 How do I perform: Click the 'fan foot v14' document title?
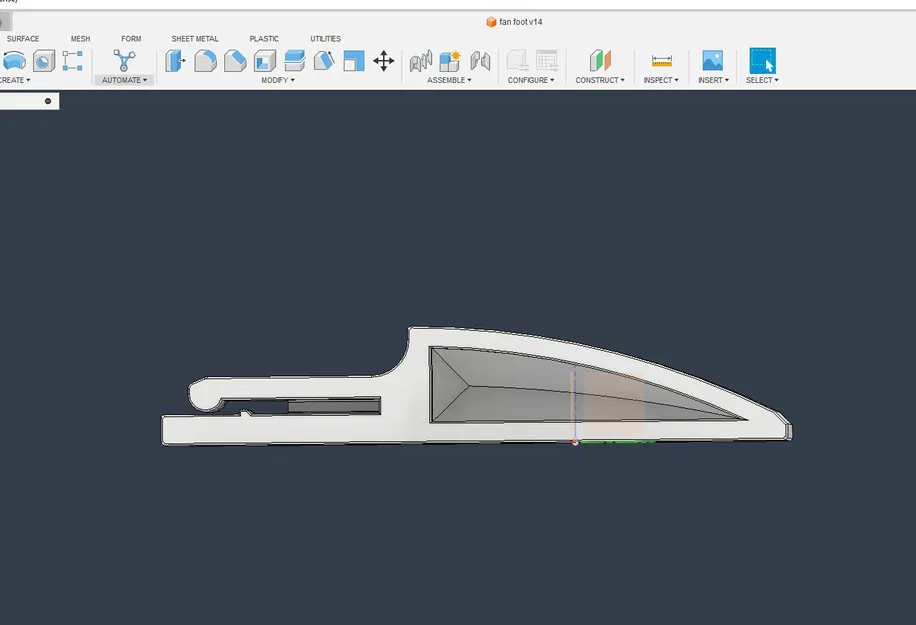[521, 22]
